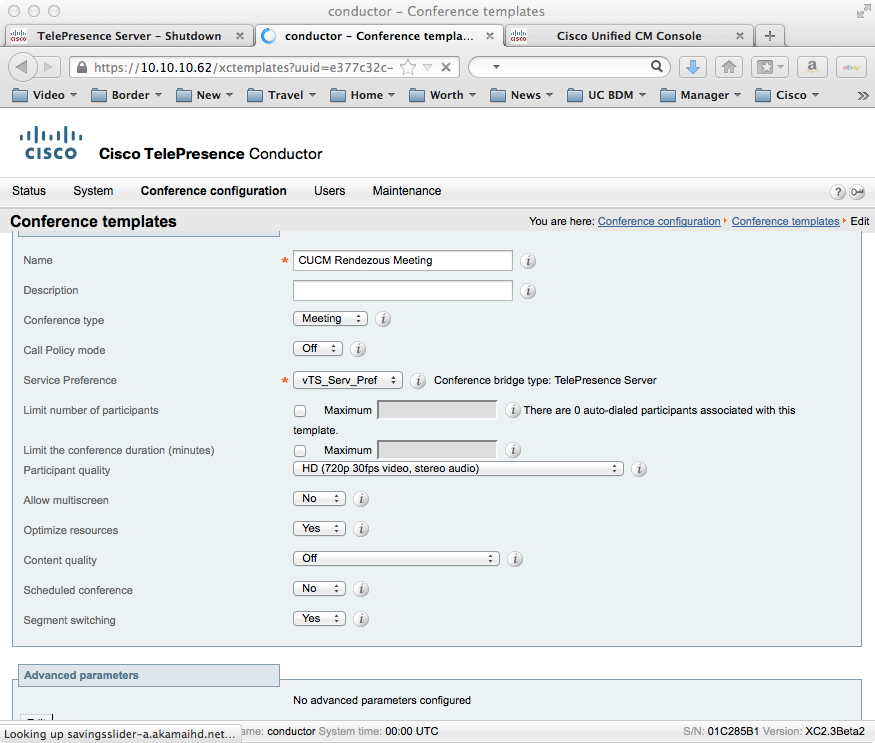
Task: Change the Optimize resources dropdown
Action: [319, 528]
